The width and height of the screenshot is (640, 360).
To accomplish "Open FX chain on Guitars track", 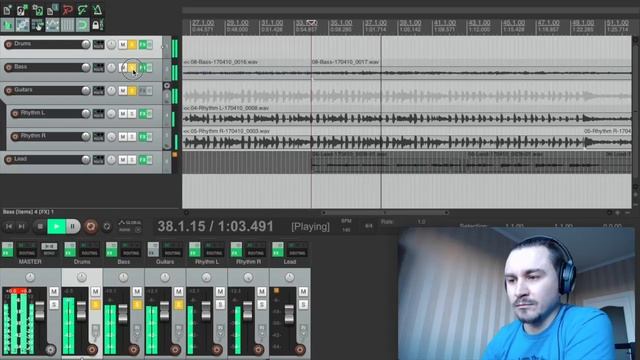I will point(143,90).
